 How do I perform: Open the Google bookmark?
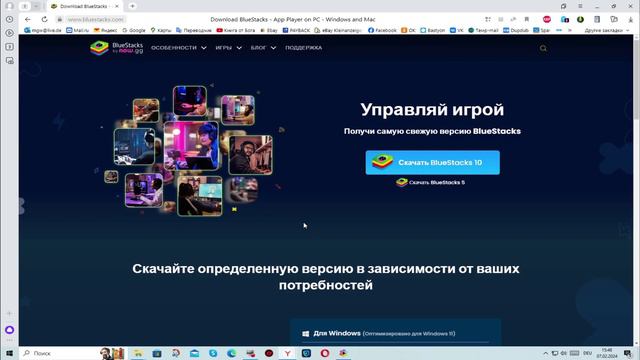(x=133, y=30)
